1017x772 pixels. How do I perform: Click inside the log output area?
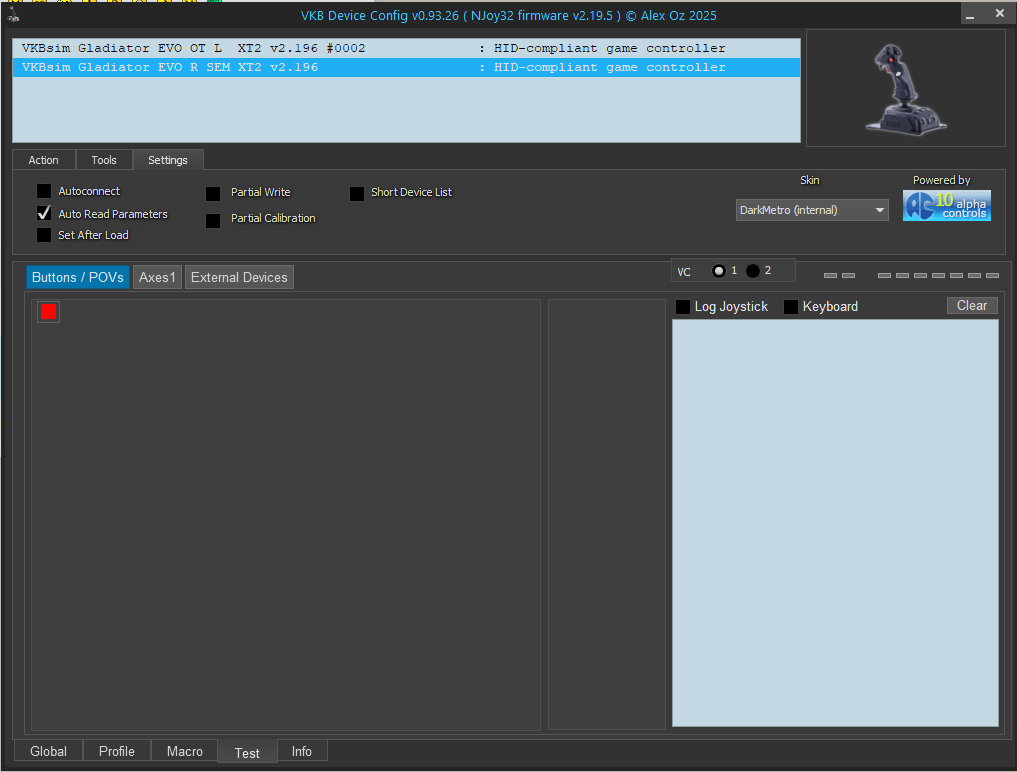(835, 523)
